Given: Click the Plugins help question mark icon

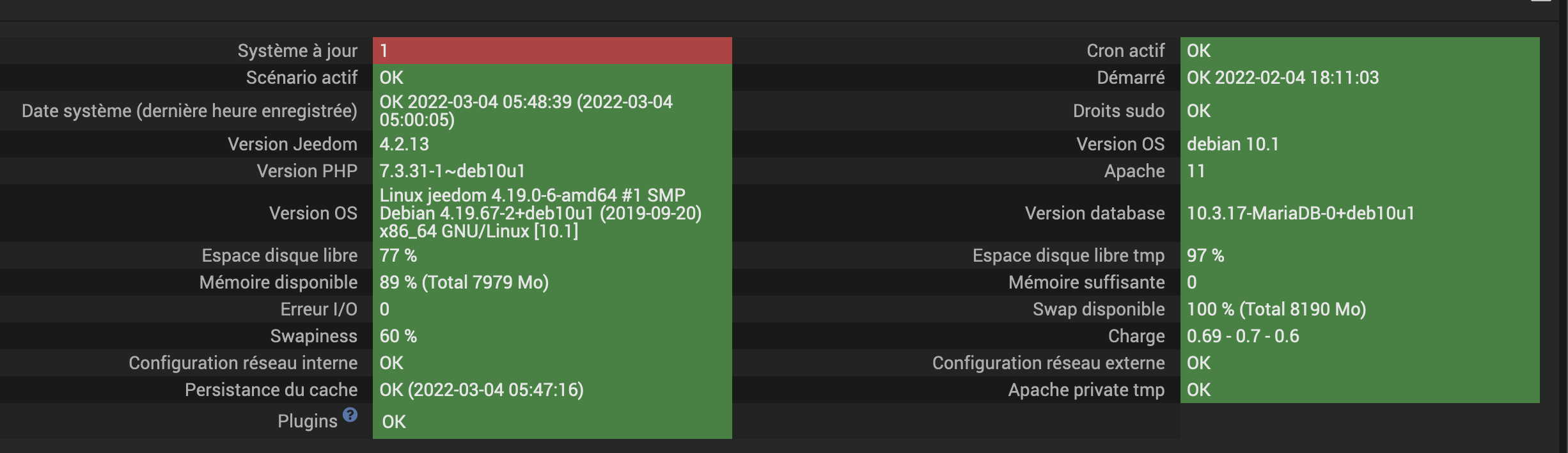Looking at the screenshot, I should (x=350, y=415).
